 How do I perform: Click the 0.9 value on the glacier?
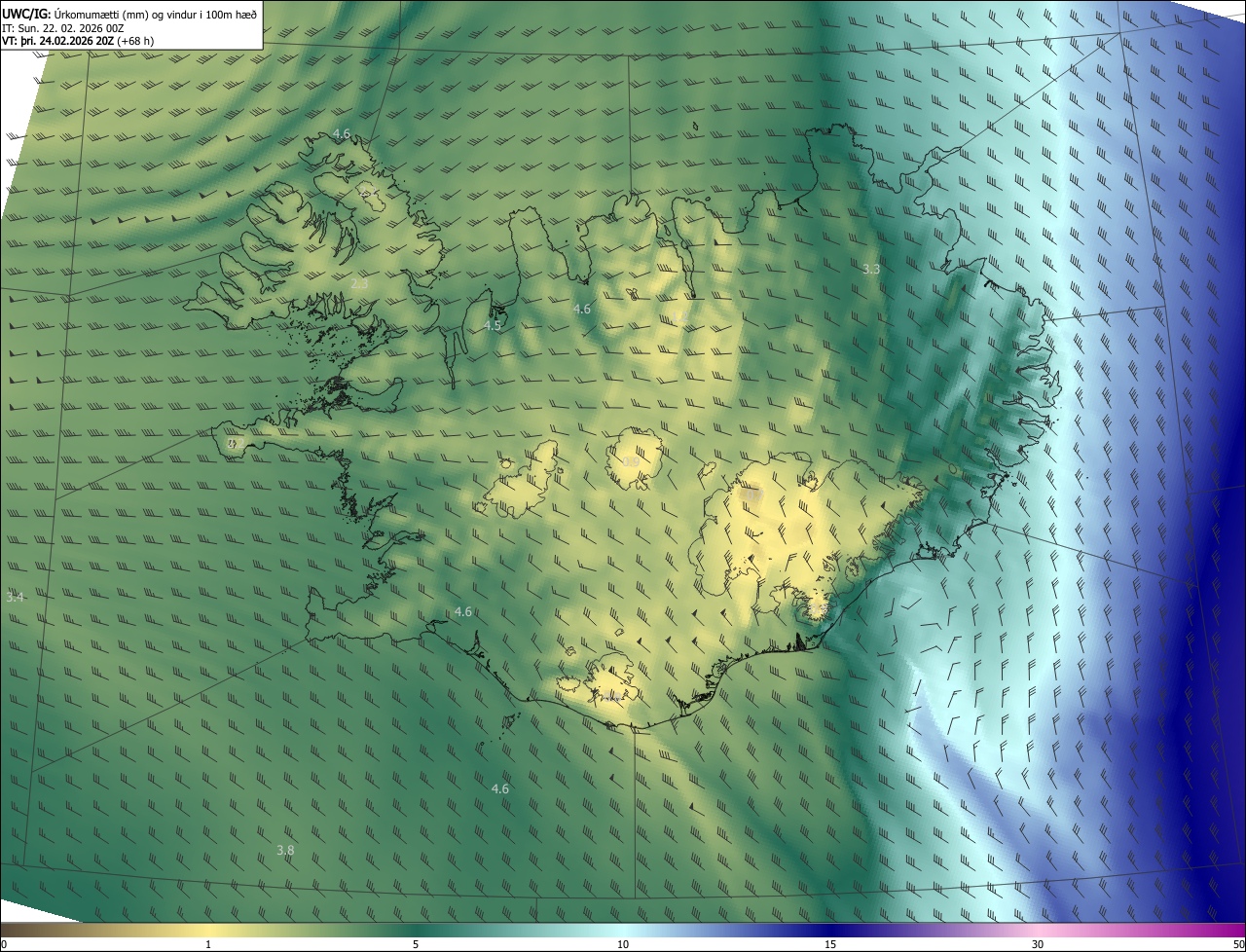coord(632,461)
